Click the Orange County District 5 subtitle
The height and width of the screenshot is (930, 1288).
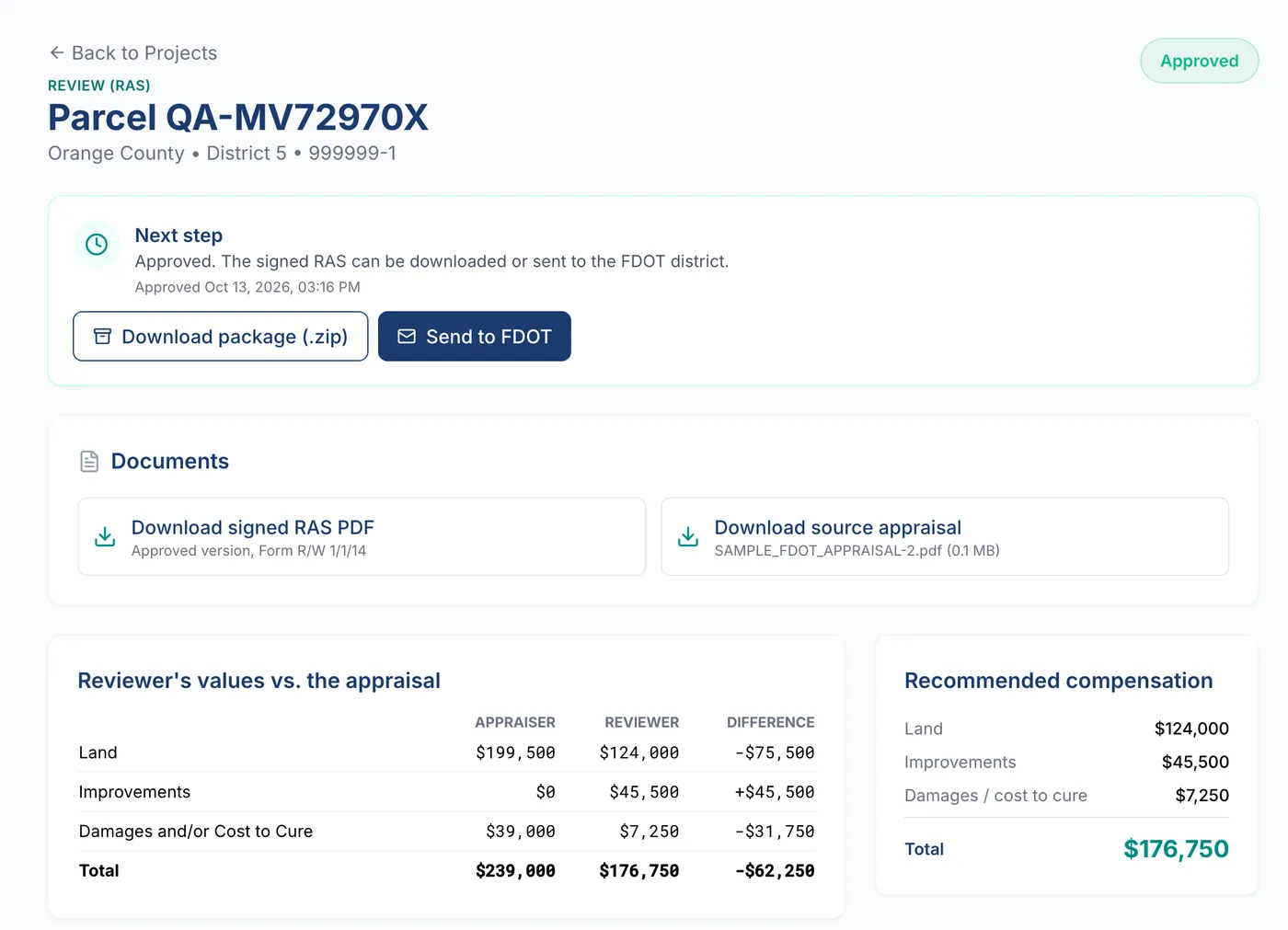(x=222, y=153)
